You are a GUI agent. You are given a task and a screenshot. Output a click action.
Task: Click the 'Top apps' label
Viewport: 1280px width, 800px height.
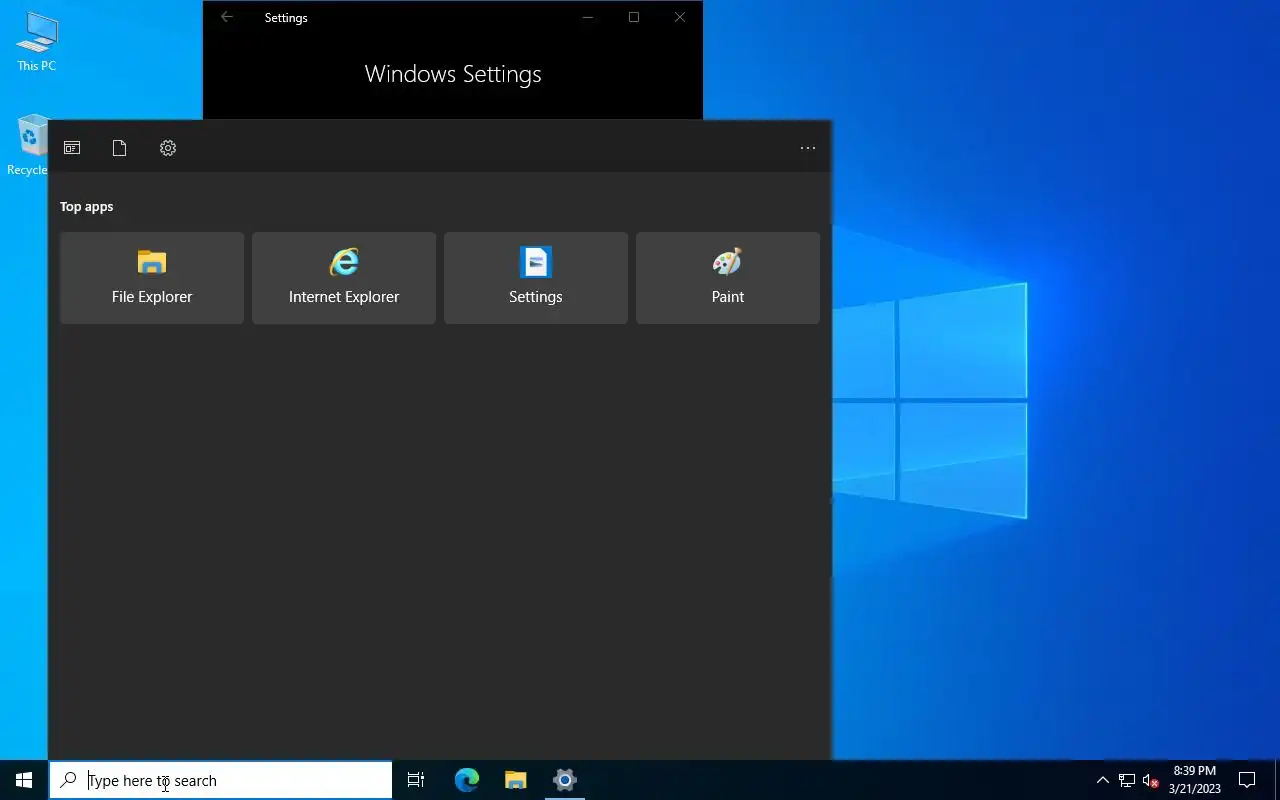pyautogui.click(x=87, y=207)
